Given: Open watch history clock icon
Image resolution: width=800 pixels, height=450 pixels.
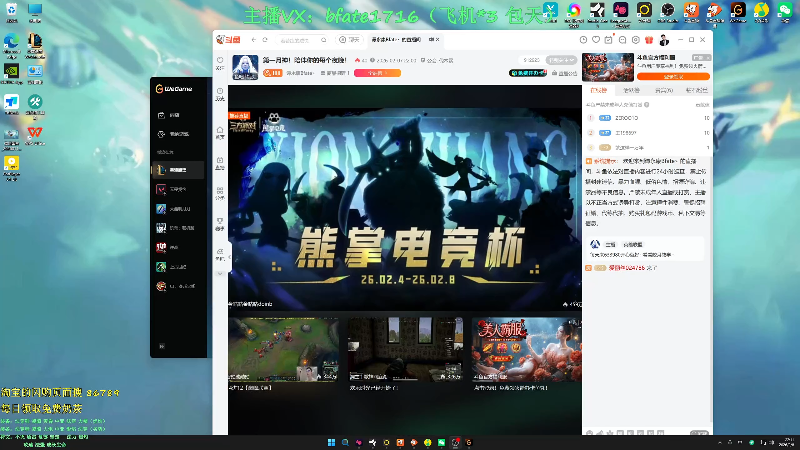Looking at the screenshot, I should tap(583, 39).
